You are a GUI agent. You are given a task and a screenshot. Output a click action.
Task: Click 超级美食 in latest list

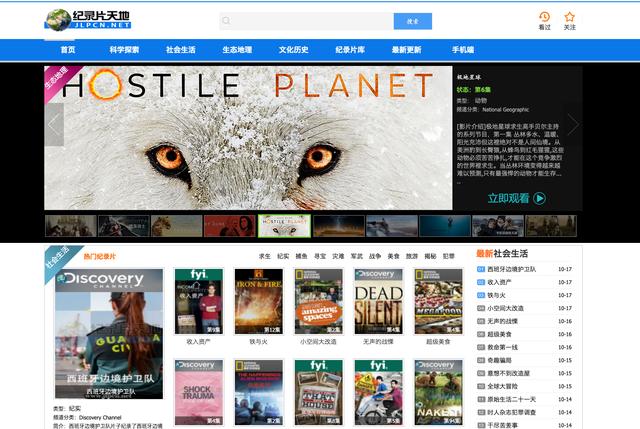tap(500, 334)
